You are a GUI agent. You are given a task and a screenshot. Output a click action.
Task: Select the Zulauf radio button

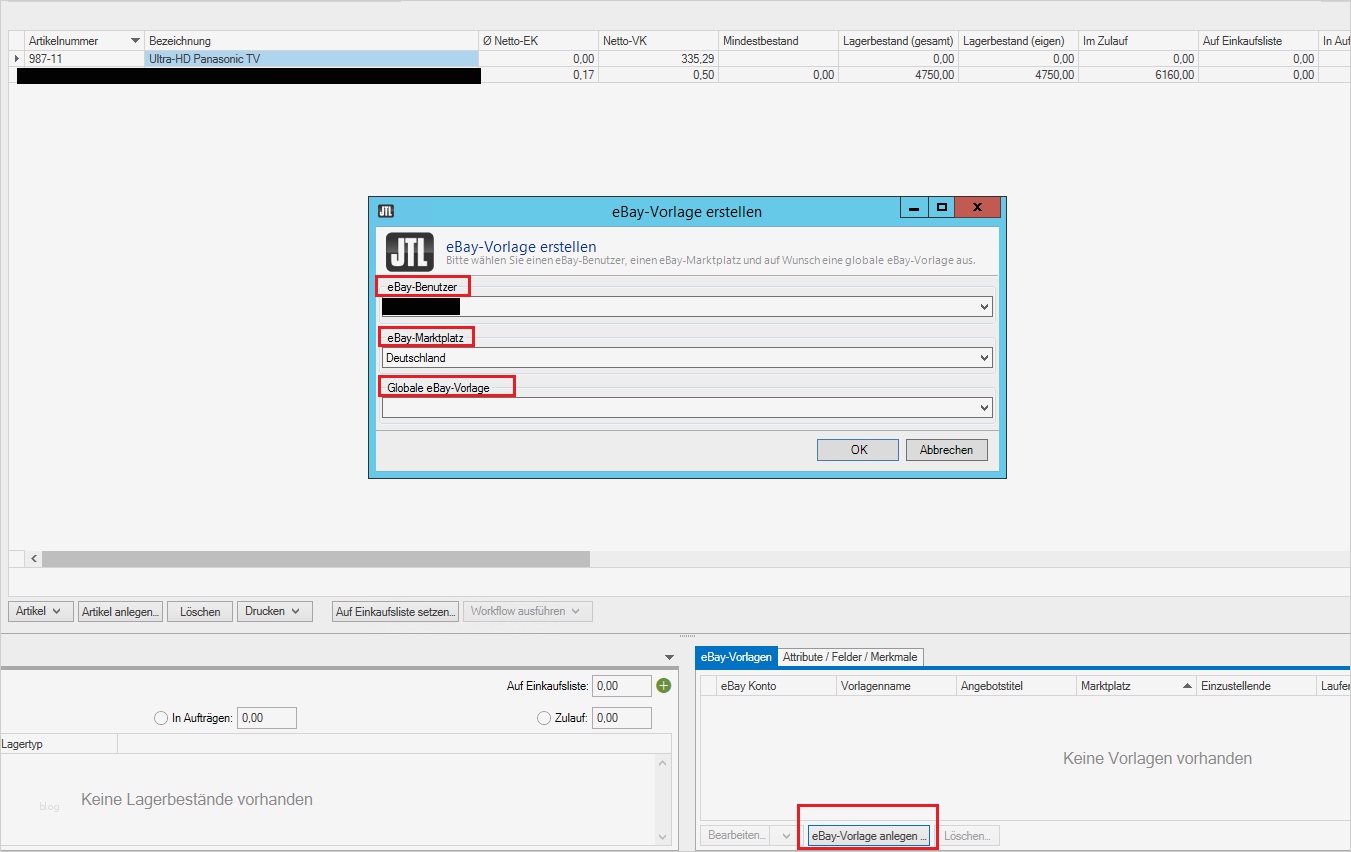tap(544, 718)
